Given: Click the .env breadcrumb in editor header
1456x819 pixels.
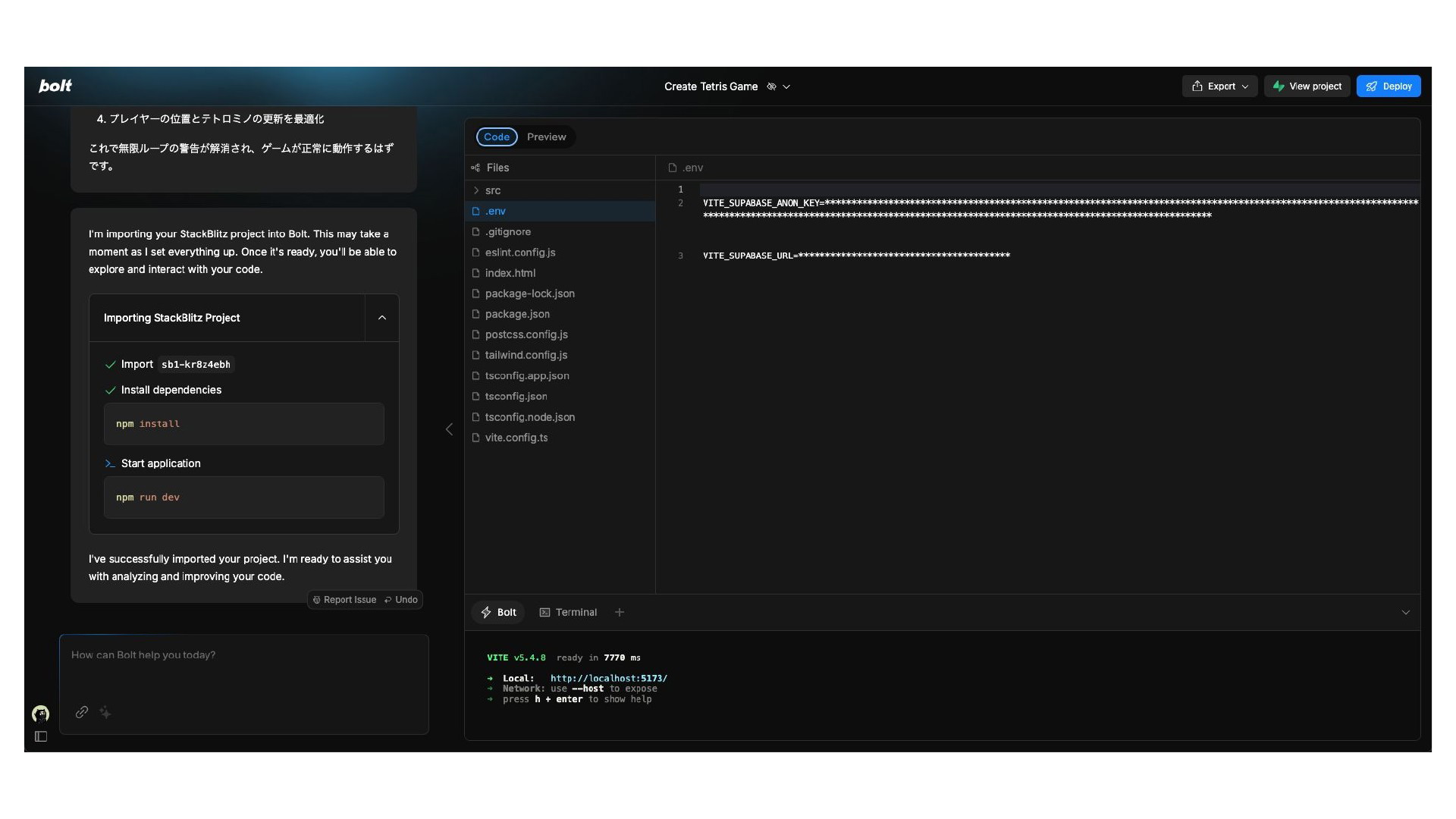Looking at the screenshot, I should click(686, 168).
